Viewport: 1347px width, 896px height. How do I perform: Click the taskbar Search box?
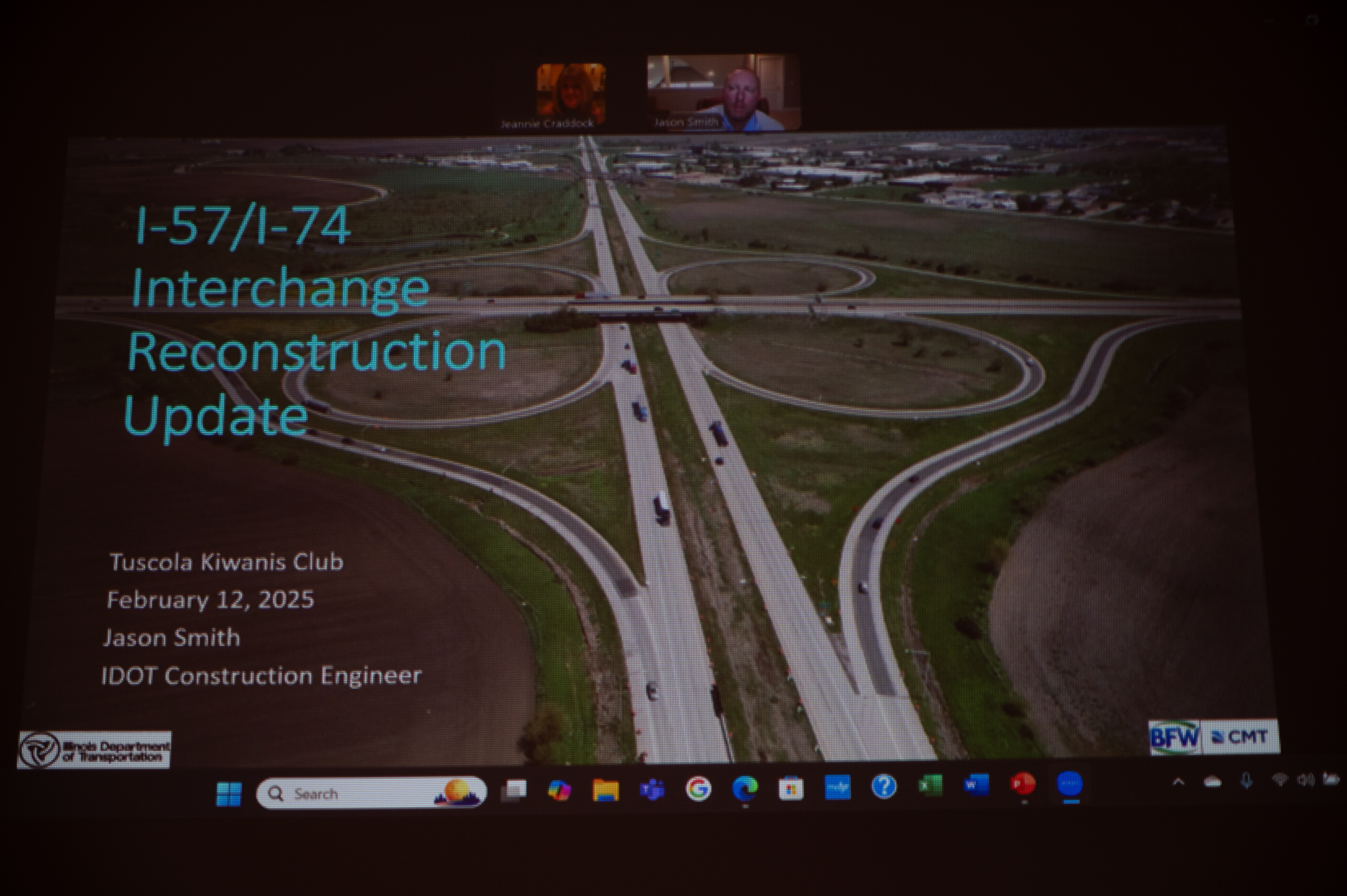tap(371, 793)
